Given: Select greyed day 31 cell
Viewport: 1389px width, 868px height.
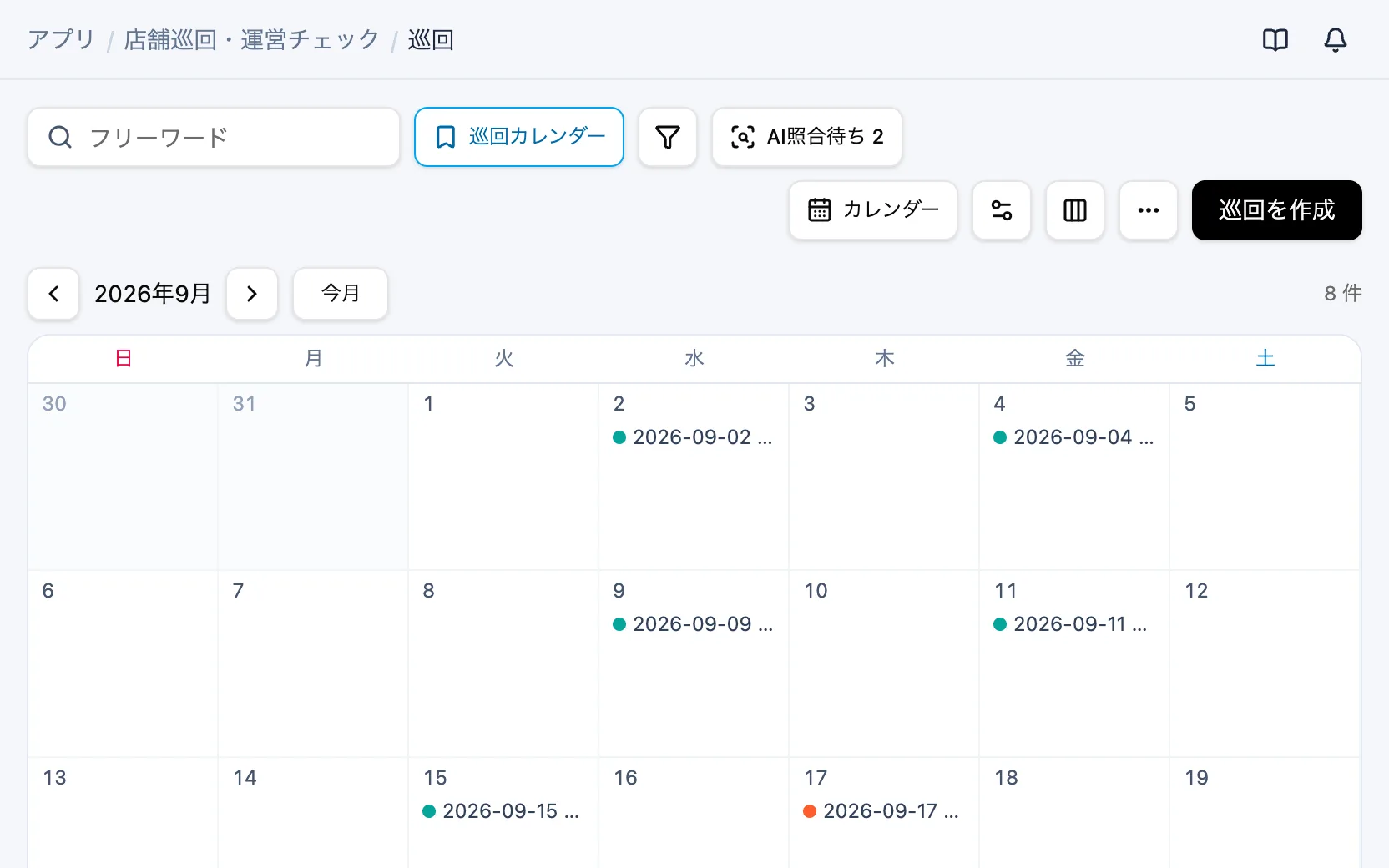Looking at the screenshot, I should [313, 477].
